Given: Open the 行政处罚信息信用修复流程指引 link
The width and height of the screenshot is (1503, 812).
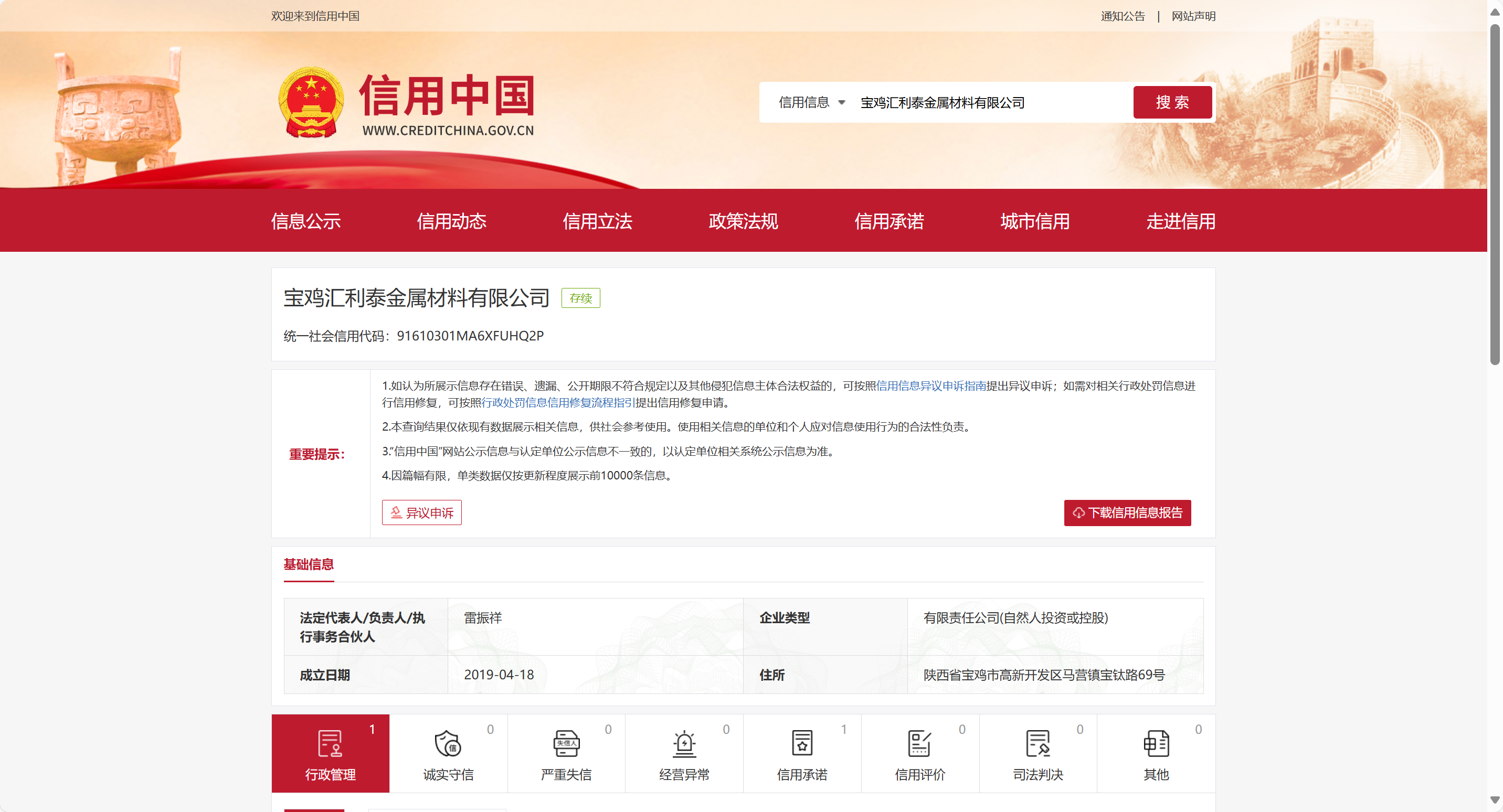Looking at the screenshot, I should [557, 402].
